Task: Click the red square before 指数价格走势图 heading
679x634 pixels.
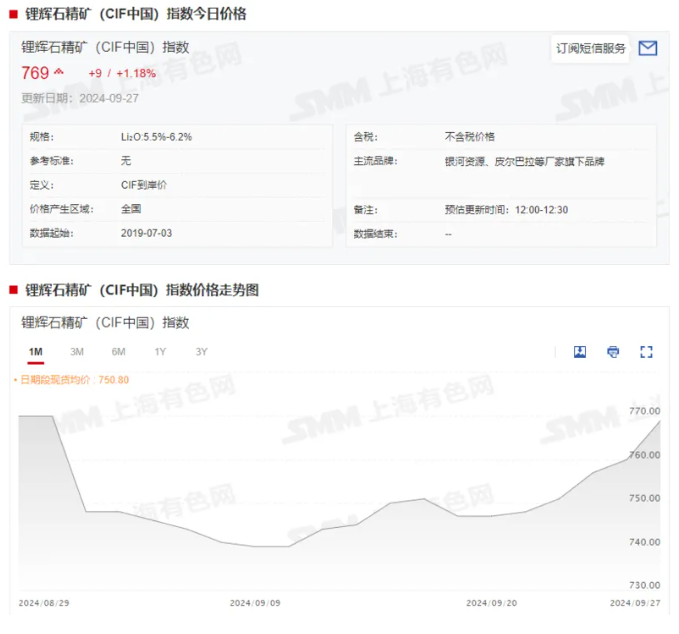Action: point(13,290)
